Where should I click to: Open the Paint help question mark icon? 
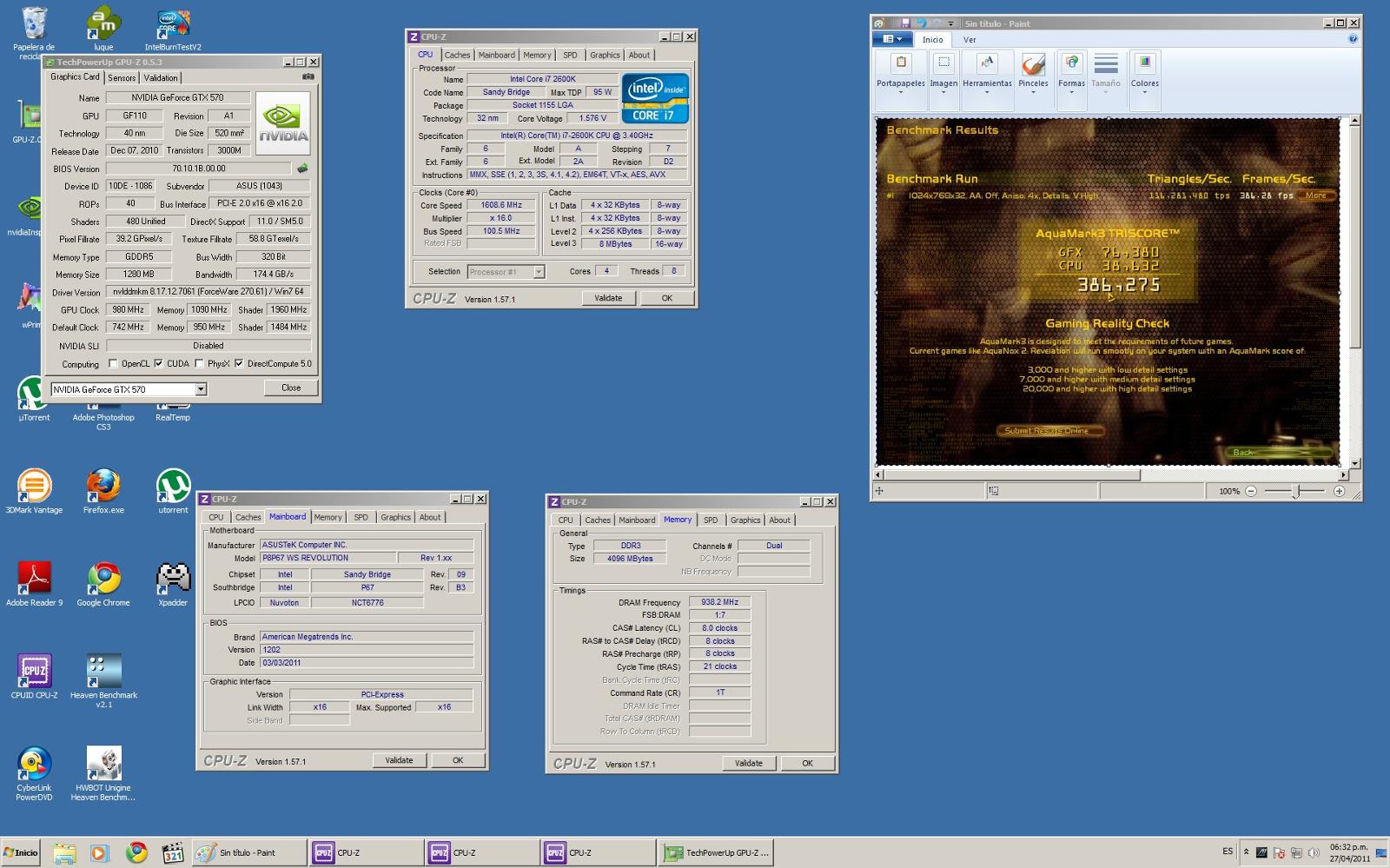pos(1353,39)
